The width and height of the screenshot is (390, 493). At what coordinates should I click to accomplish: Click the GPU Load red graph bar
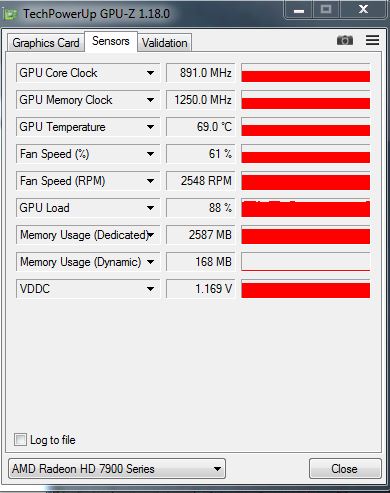coord(306,208)
